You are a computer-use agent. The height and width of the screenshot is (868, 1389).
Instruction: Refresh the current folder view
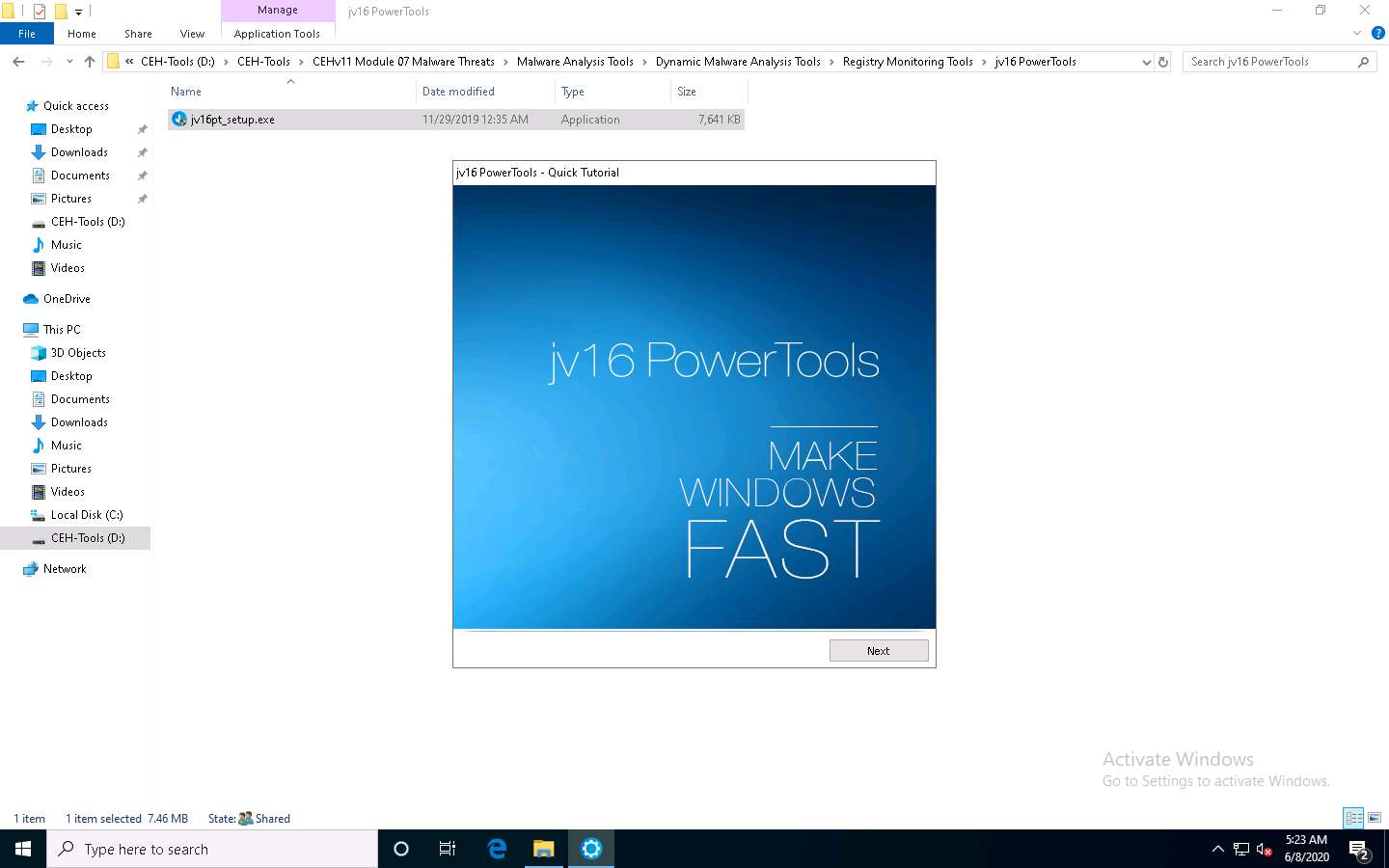coord(1163,62)
